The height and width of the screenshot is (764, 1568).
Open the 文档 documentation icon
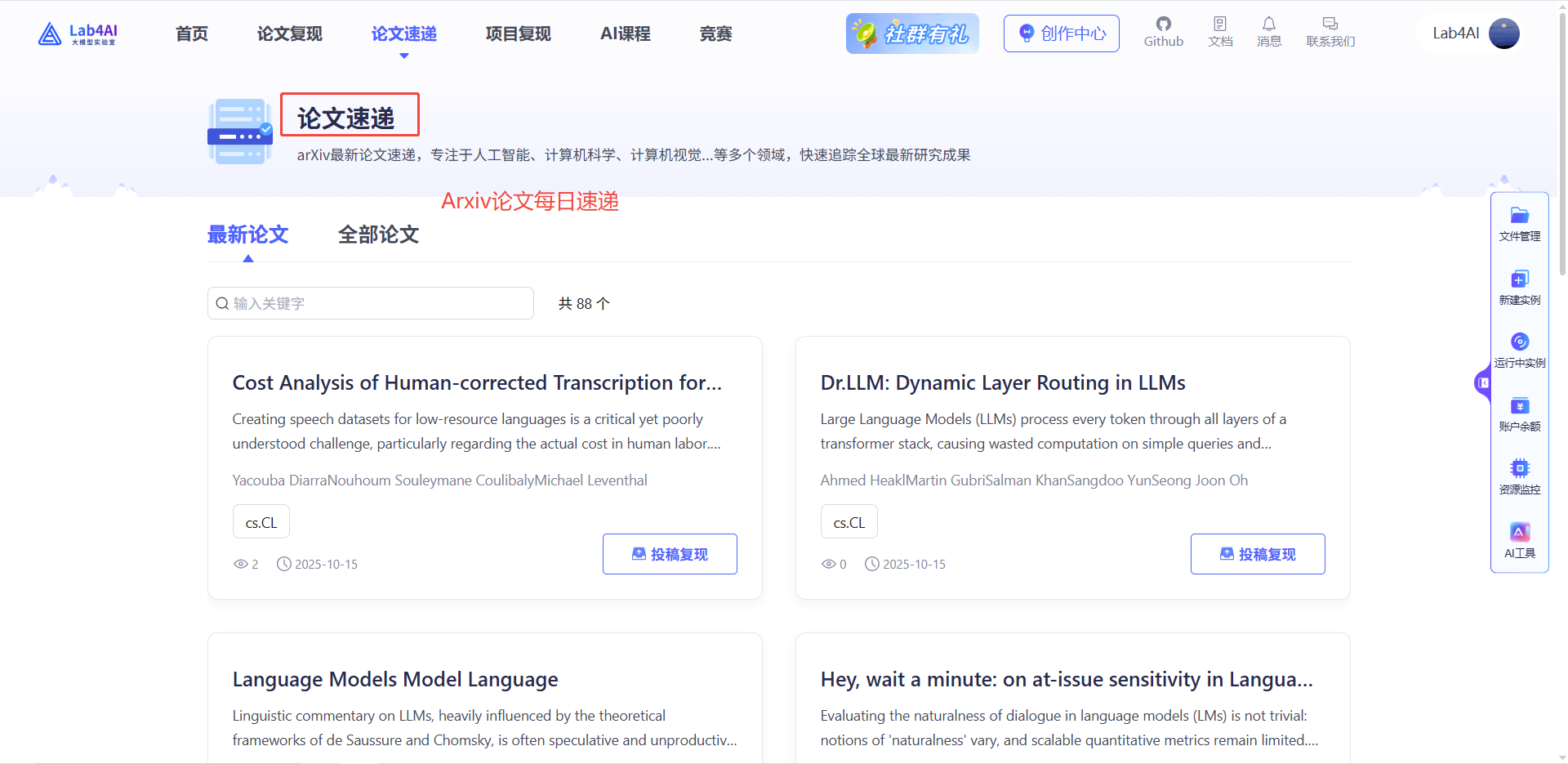point(1220,33)
